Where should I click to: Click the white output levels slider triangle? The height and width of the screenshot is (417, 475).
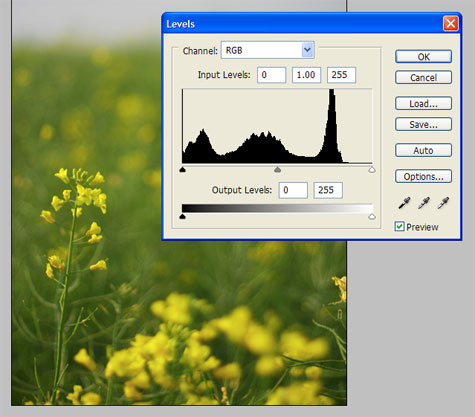[372, 217]
